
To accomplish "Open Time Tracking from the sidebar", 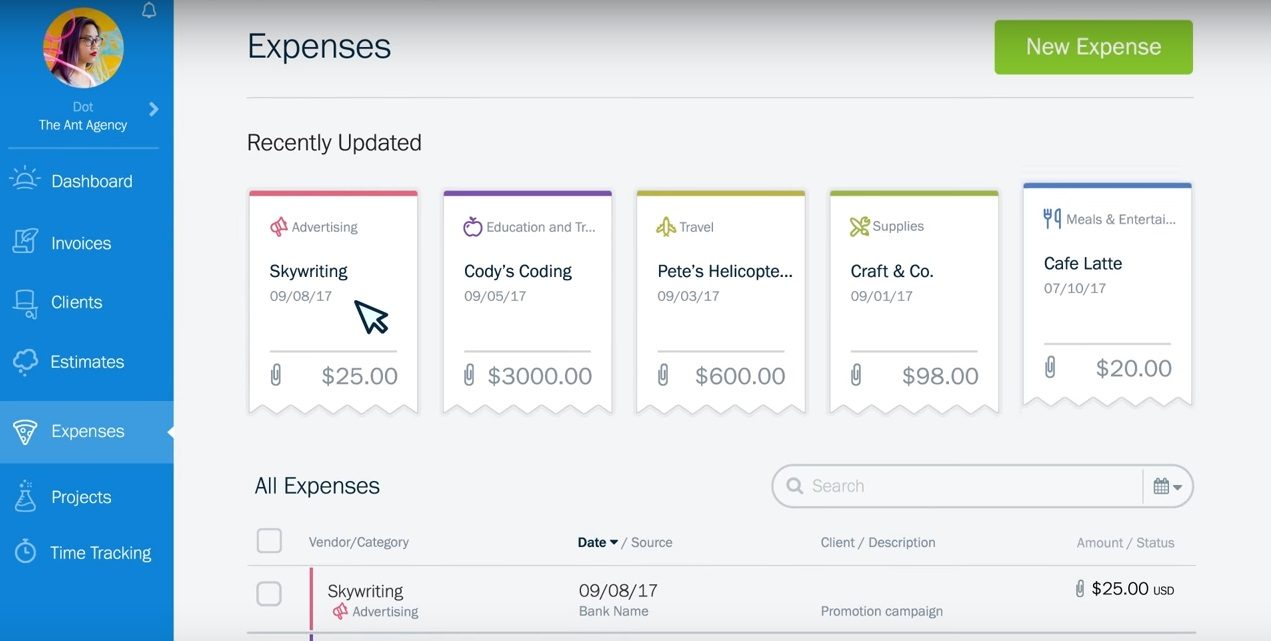I will [x=100, y=552].
